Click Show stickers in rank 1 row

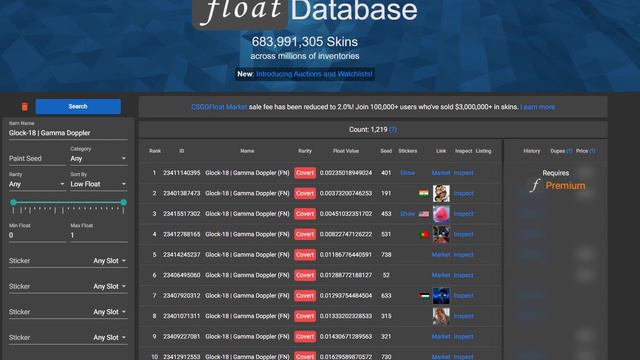(x=407, y=173)
